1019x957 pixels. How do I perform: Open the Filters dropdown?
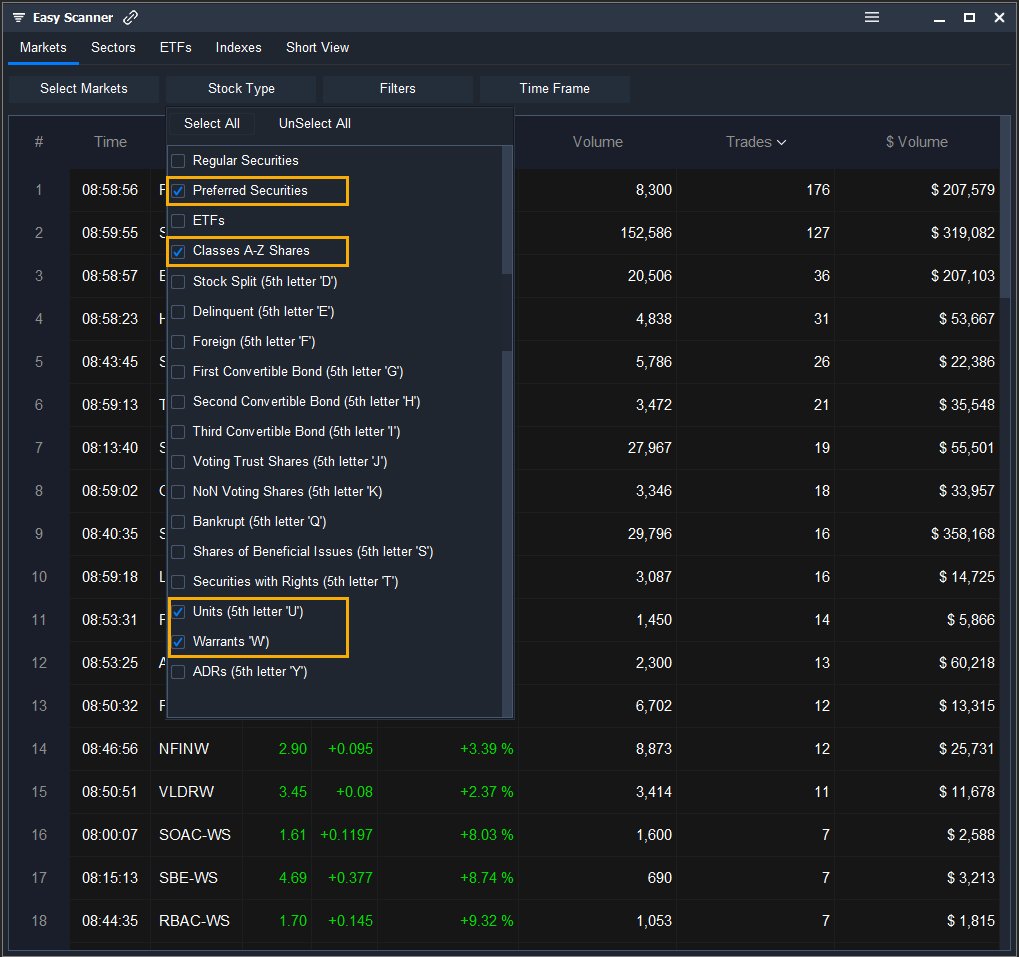[397, 88]
